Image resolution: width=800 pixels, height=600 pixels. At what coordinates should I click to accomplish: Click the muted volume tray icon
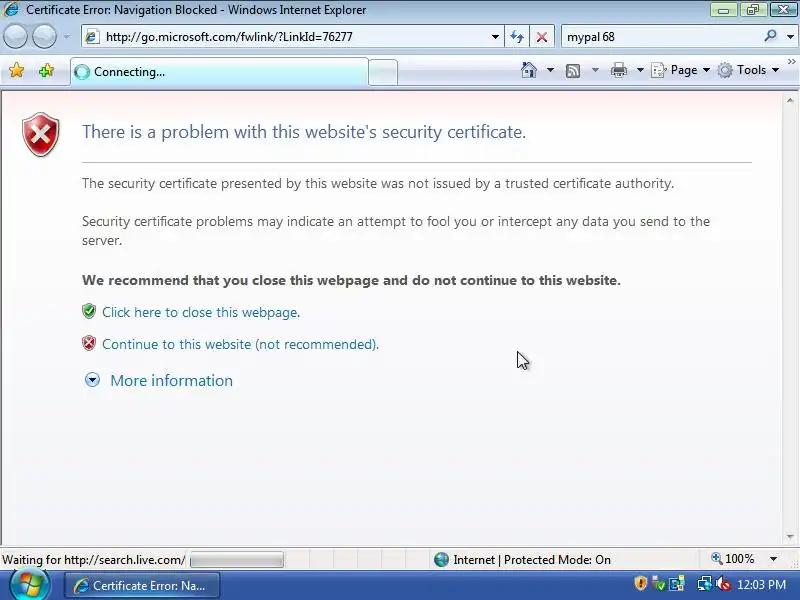click(722, 584)
